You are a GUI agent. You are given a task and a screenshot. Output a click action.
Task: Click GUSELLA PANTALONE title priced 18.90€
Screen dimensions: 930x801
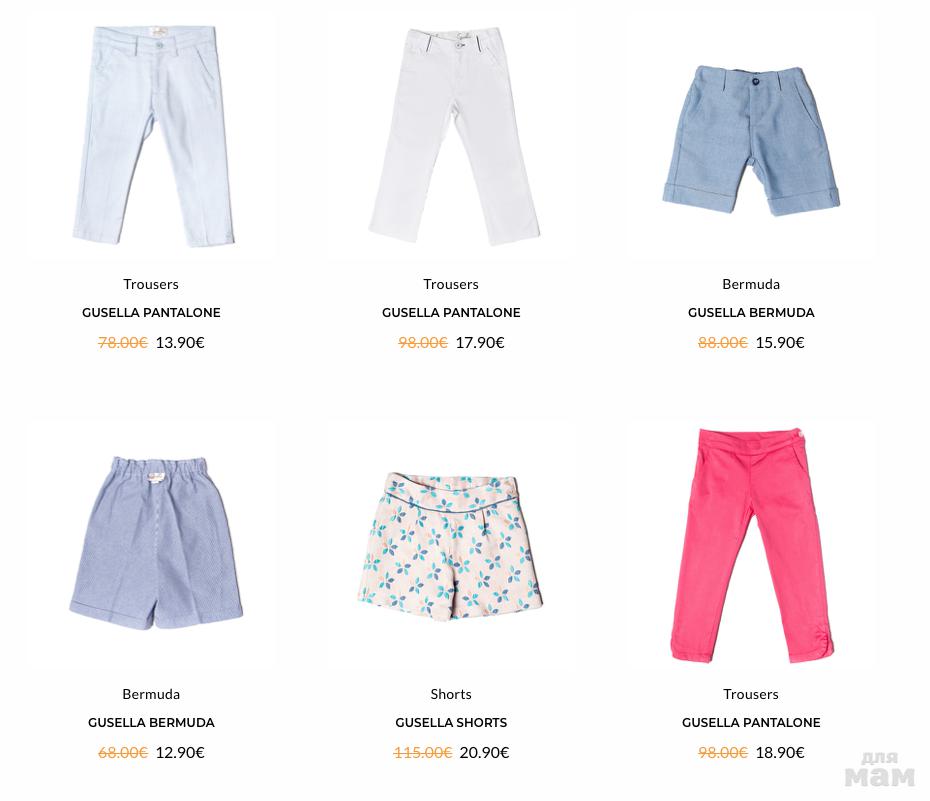point(751,723)
